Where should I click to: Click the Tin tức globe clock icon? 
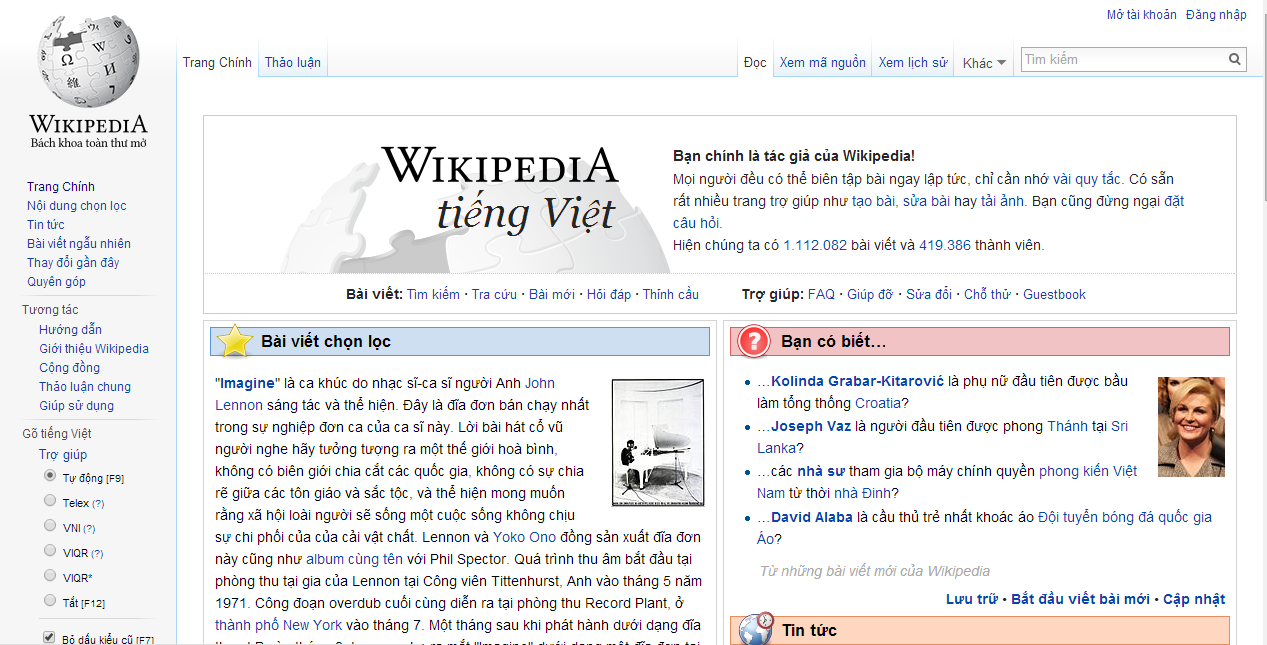[x=757, y=629]
